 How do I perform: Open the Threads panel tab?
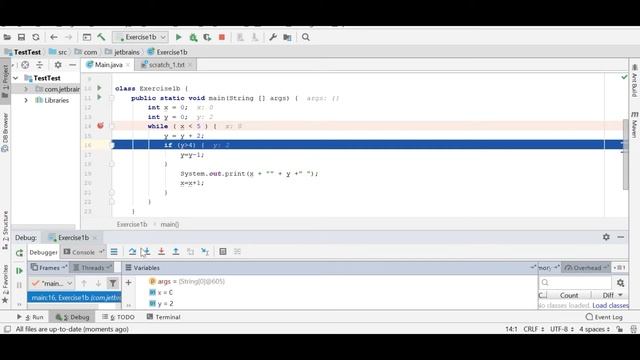click(91, 268)
